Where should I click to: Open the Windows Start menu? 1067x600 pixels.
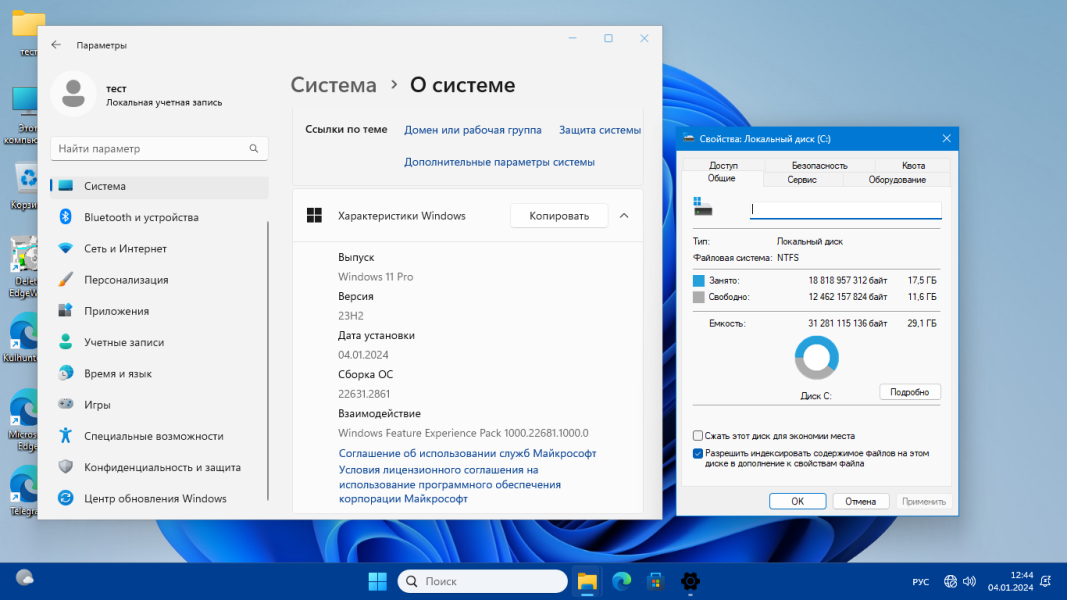coord(378,581)
